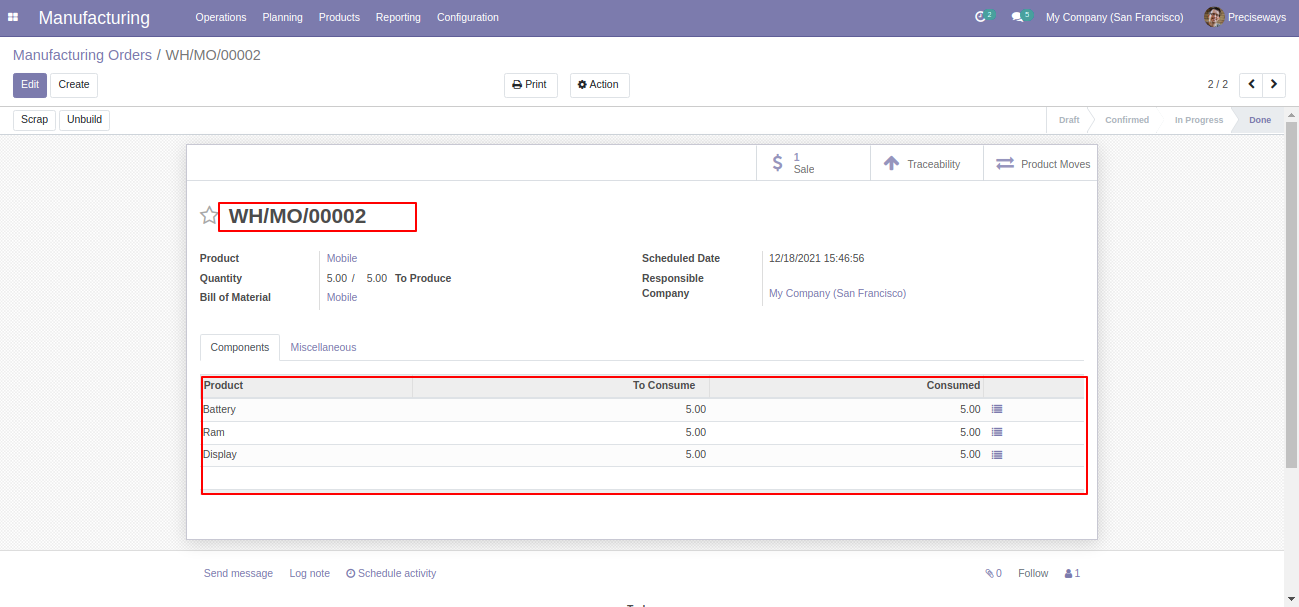Show detail list icon for Ram row

click(x=997, y=432)
